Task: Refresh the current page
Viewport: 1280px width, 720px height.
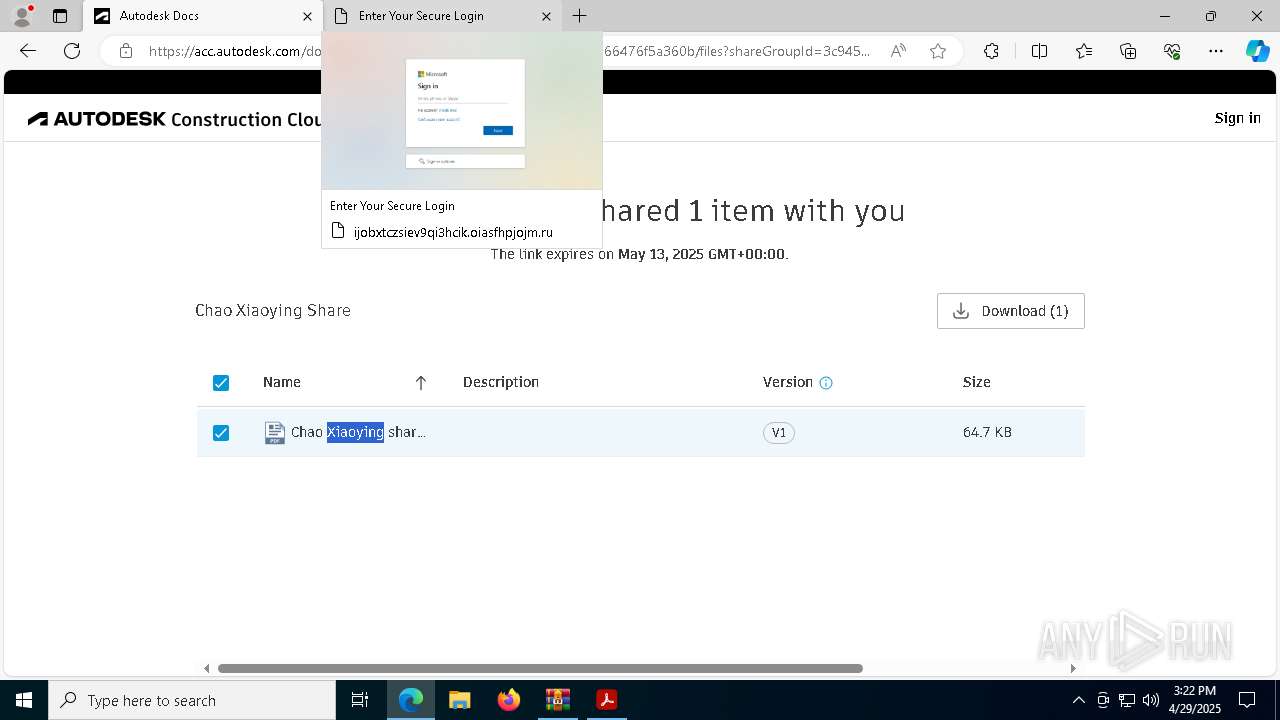Action: (x=72, y=51)
